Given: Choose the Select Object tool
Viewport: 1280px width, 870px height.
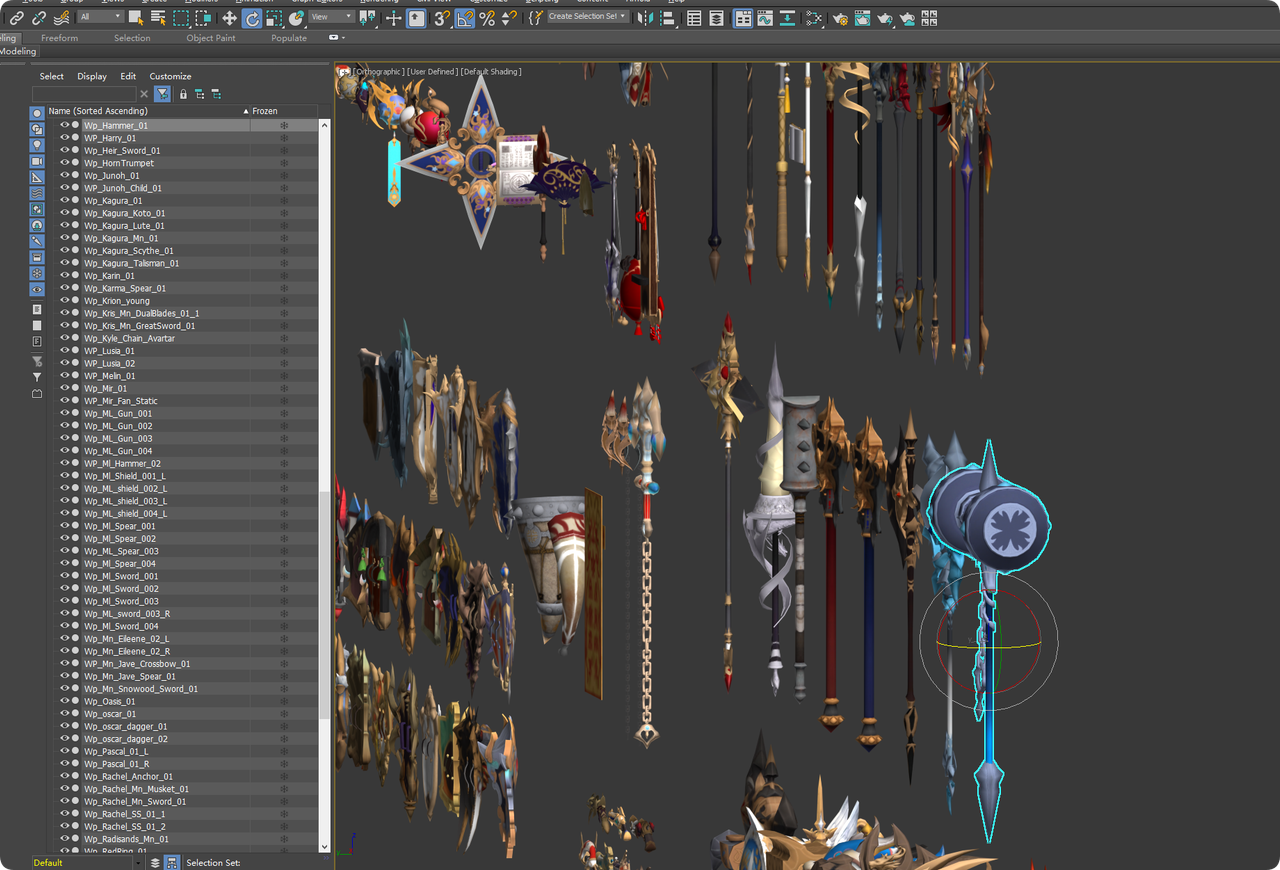Looking at the screenshot, I should [x=136, y=18].
